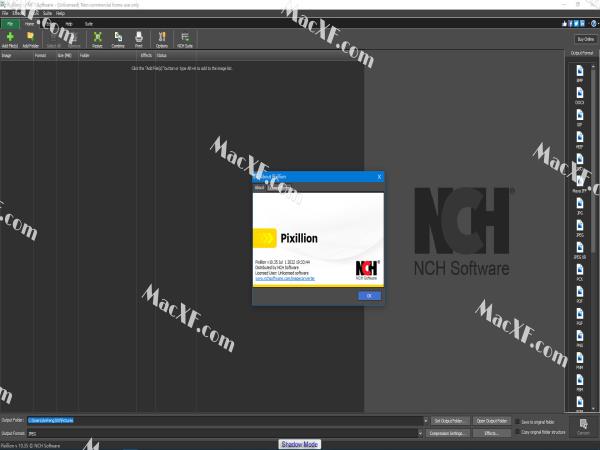Click the green File ribbon tab

click(x=10, y=24)
